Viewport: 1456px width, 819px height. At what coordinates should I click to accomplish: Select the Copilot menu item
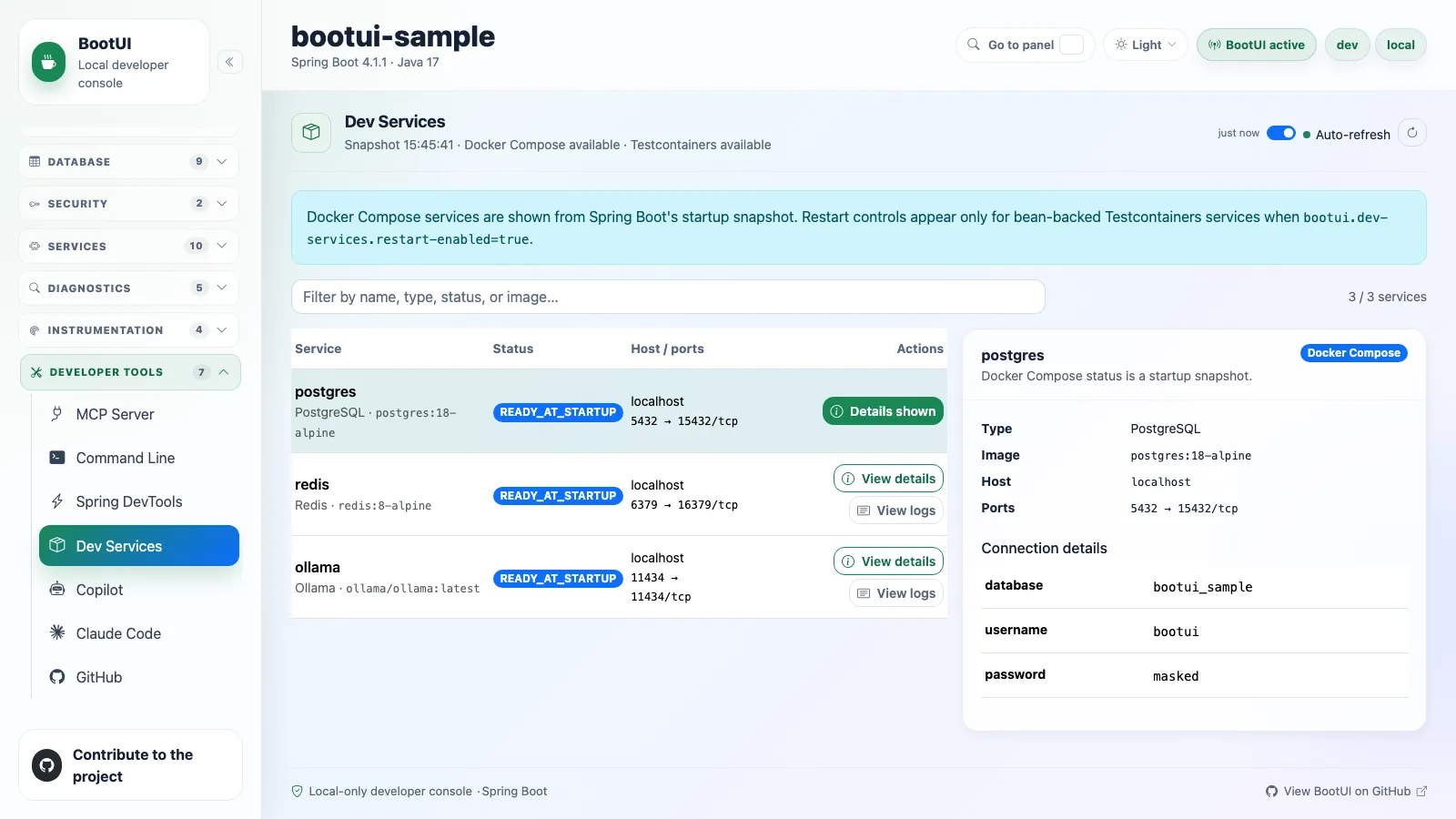(x=138, y=590)
